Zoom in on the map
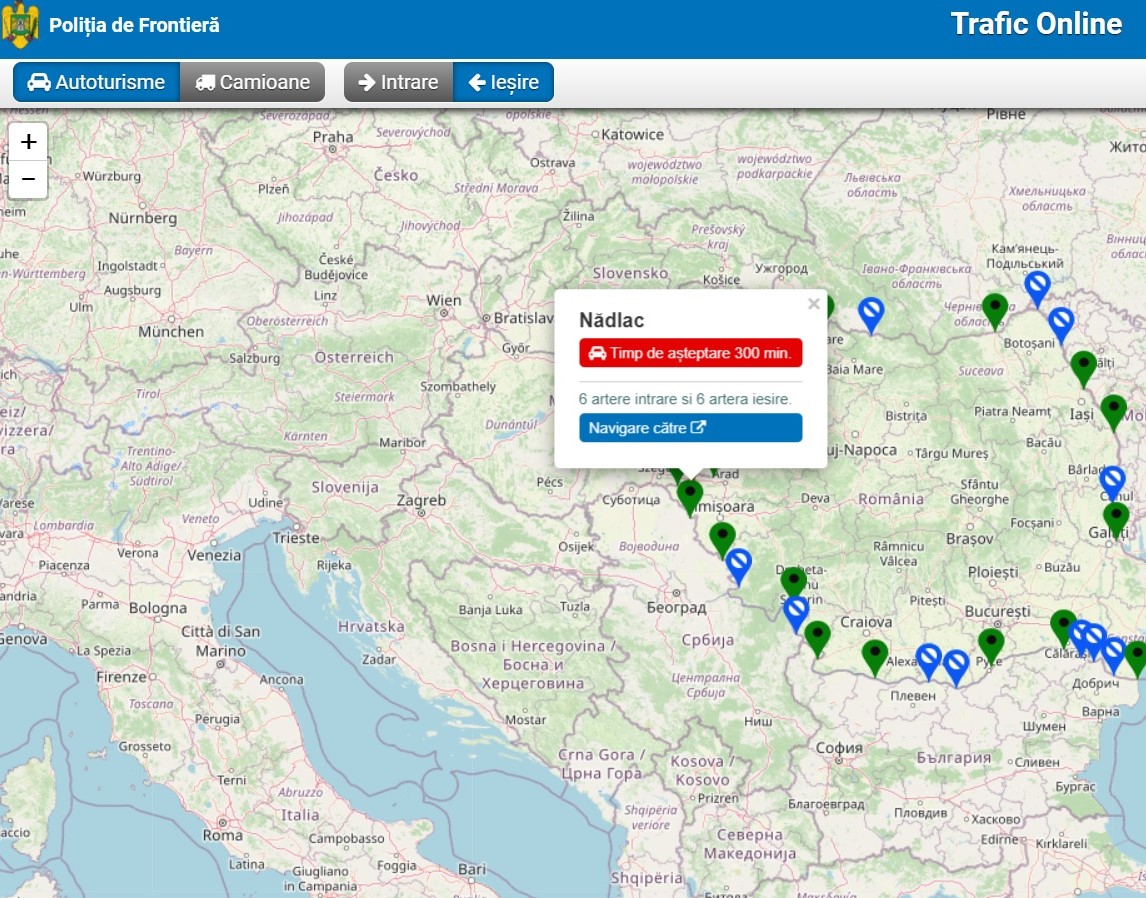 [x=28, y=142]
